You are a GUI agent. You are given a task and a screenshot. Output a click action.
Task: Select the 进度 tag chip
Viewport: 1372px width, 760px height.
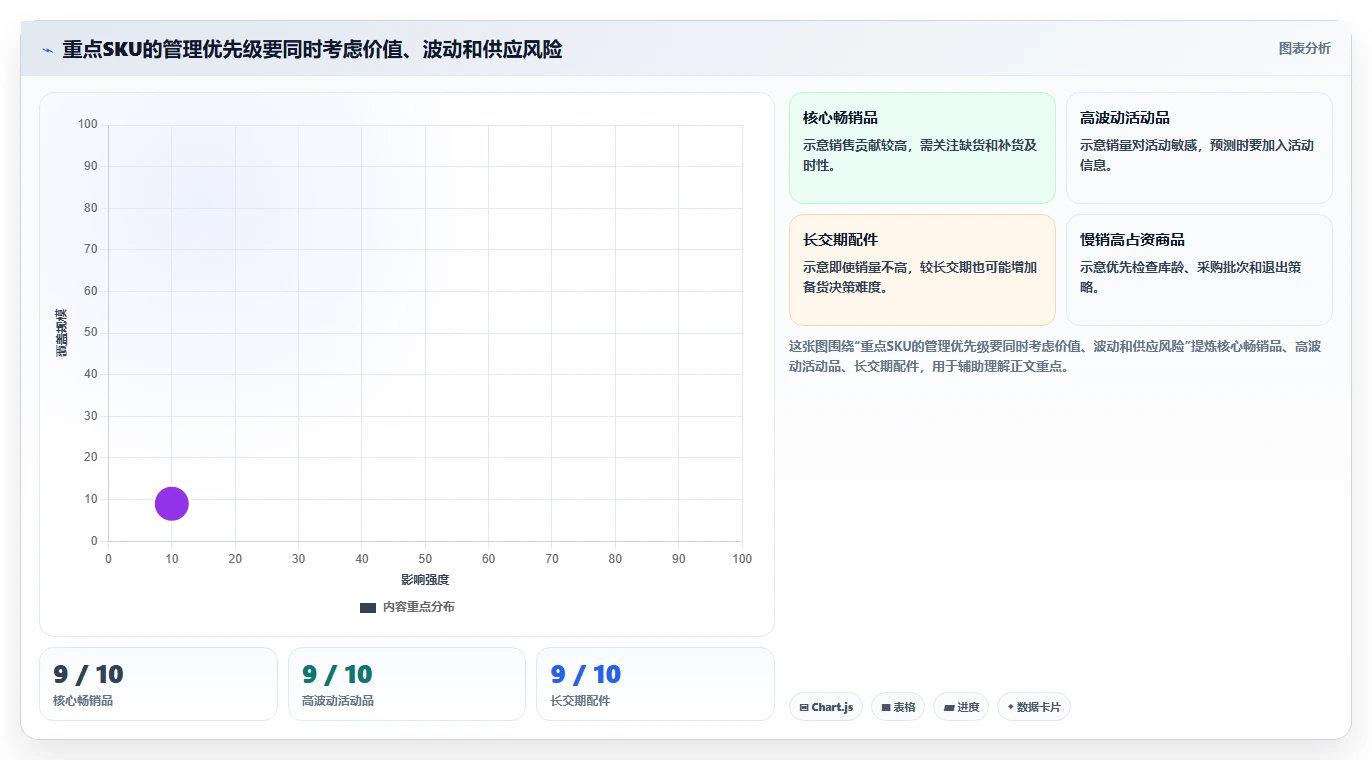(x=961, y=707)
